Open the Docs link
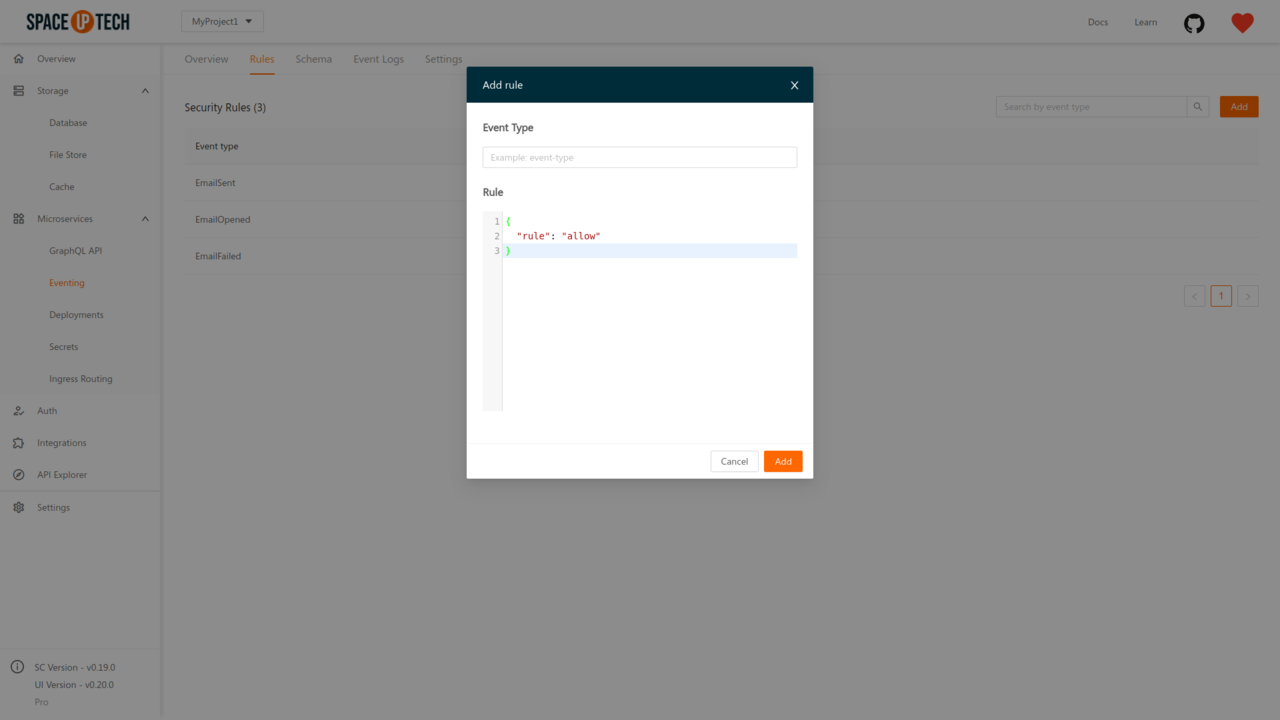Viewport: 1280px width, 720px height. click(1098, 22)
